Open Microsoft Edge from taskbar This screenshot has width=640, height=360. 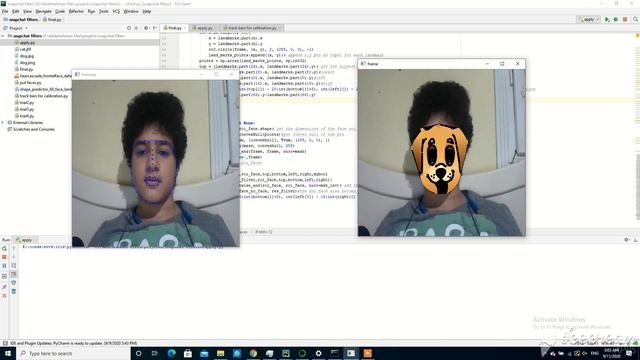pos(171,353)
